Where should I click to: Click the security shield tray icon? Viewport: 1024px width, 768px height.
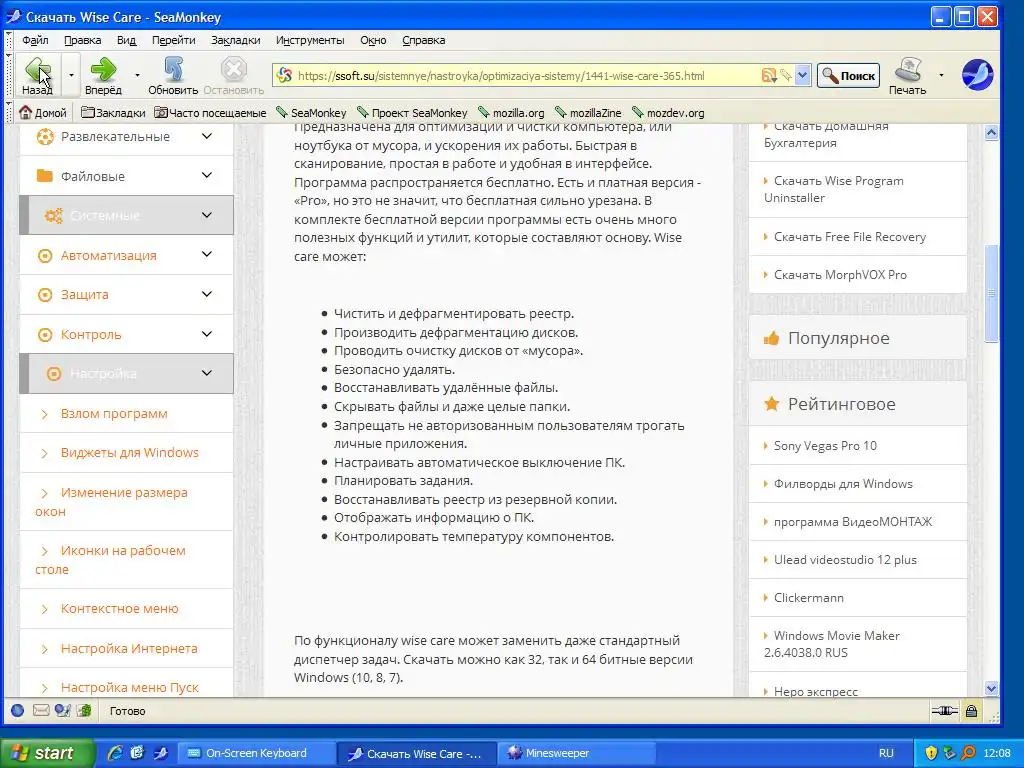pos(931,753)
